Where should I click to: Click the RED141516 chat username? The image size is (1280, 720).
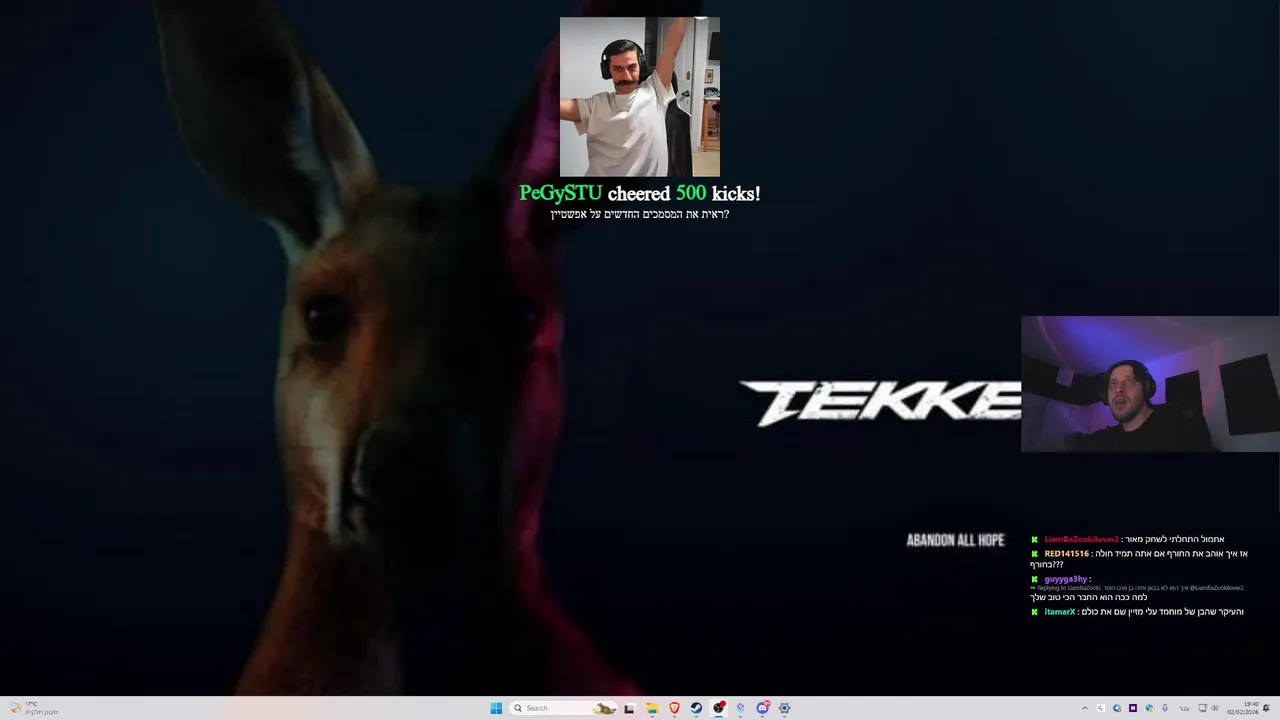click(1066, 554)
